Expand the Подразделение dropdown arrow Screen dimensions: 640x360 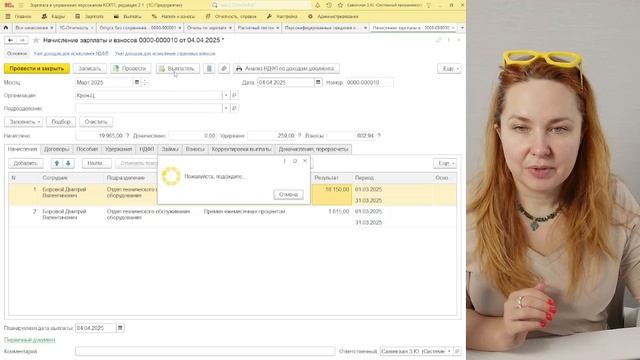(x=226, y=108)
